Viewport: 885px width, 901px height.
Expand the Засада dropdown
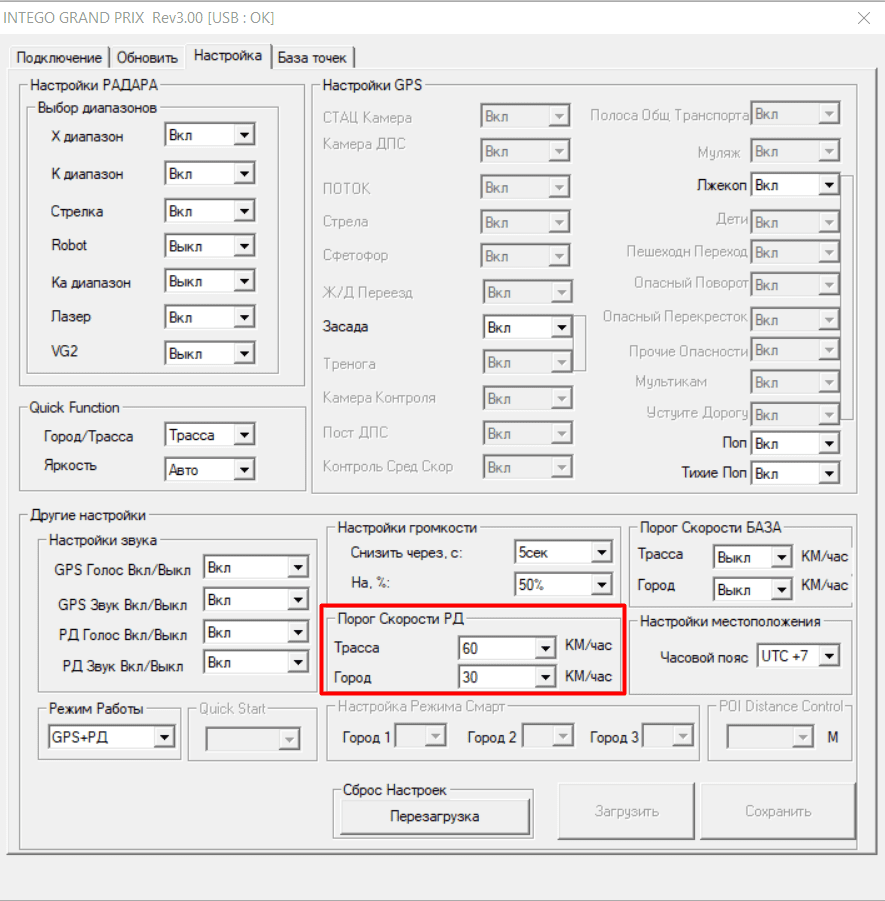tap(560, 327)
